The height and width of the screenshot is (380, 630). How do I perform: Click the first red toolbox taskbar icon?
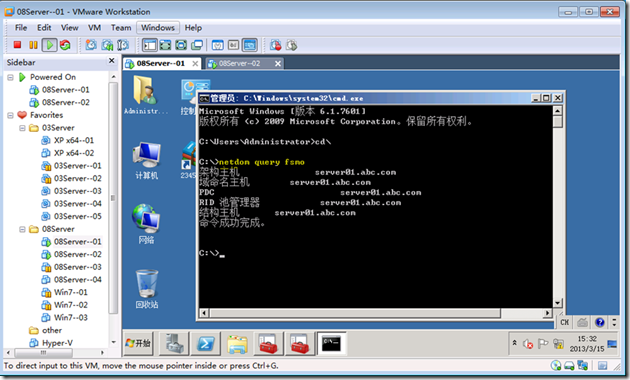click(268, 344)
